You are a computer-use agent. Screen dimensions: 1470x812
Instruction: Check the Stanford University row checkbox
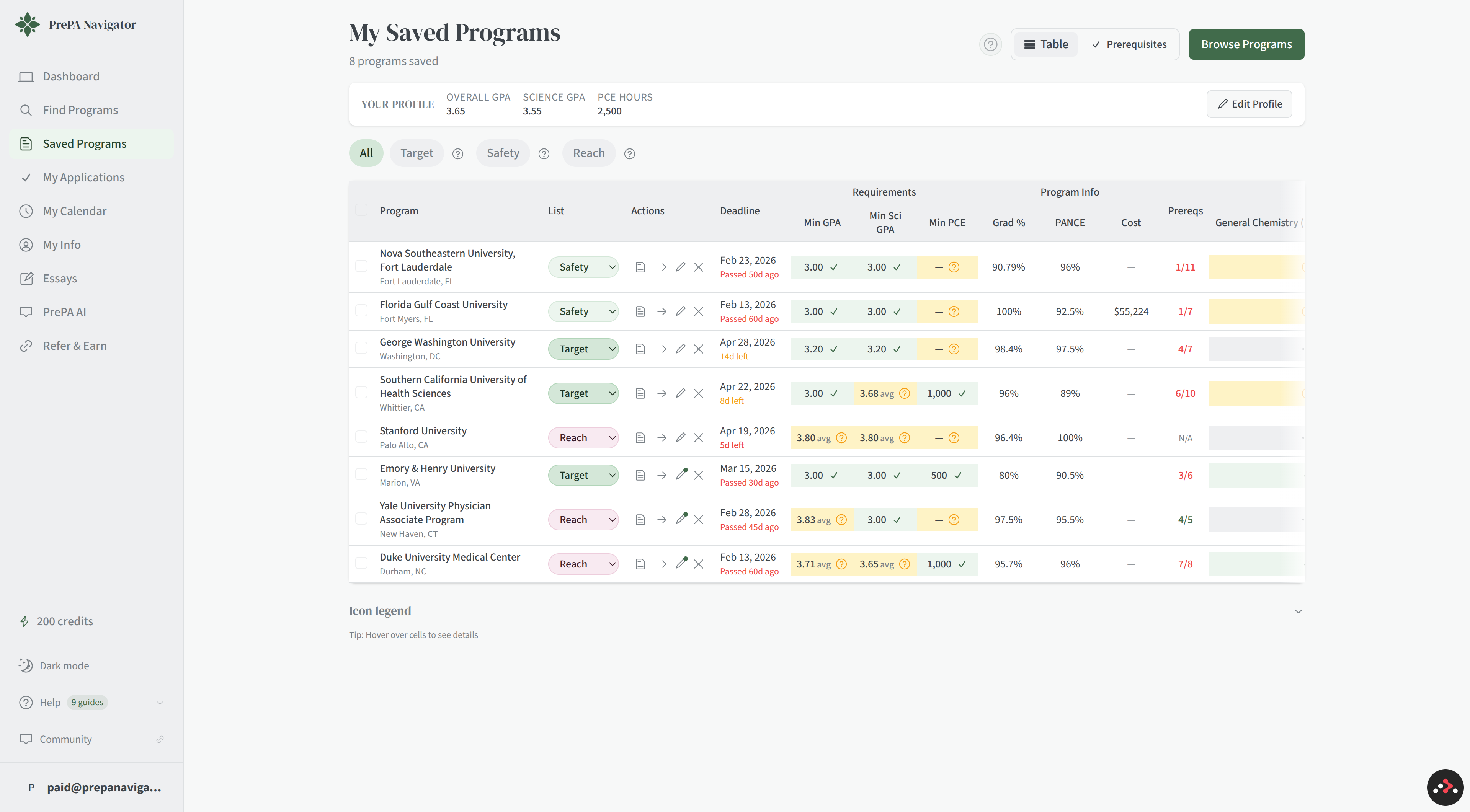(361, 437)
